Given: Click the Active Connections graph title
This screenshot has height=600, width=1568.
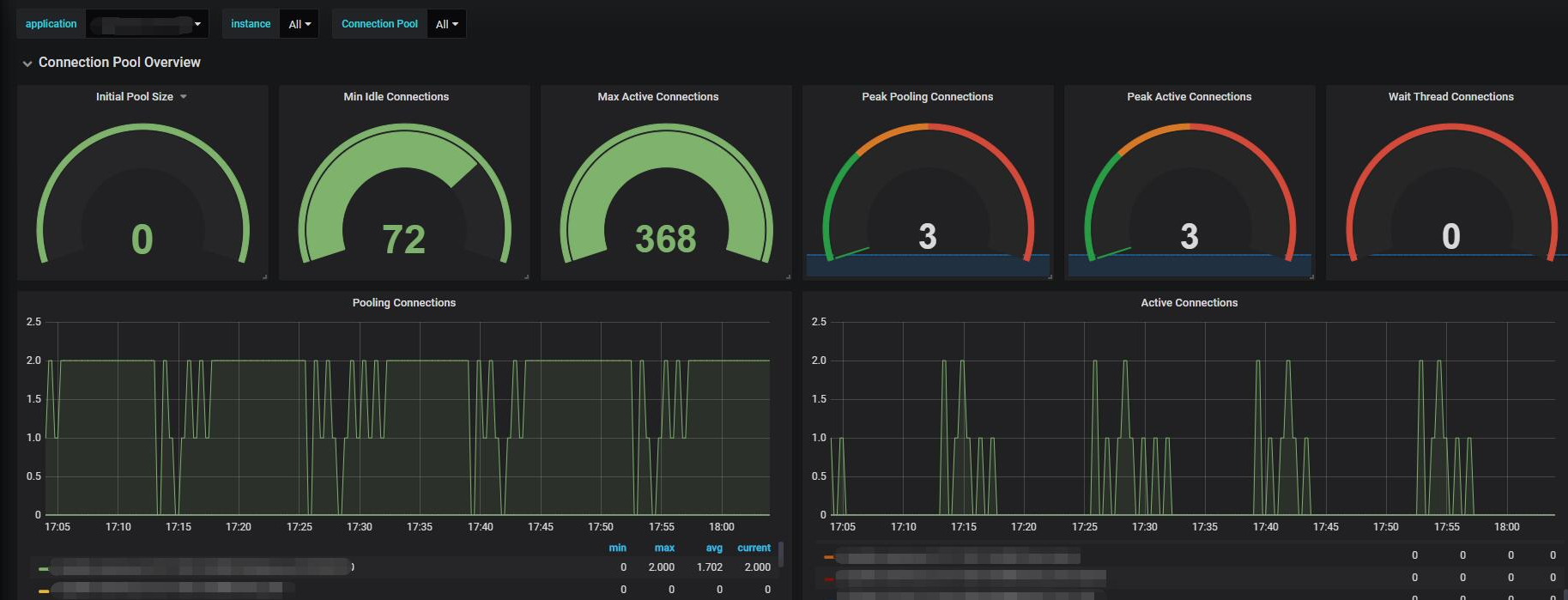Looking at the screenshot, I should tap(1190, 303).
